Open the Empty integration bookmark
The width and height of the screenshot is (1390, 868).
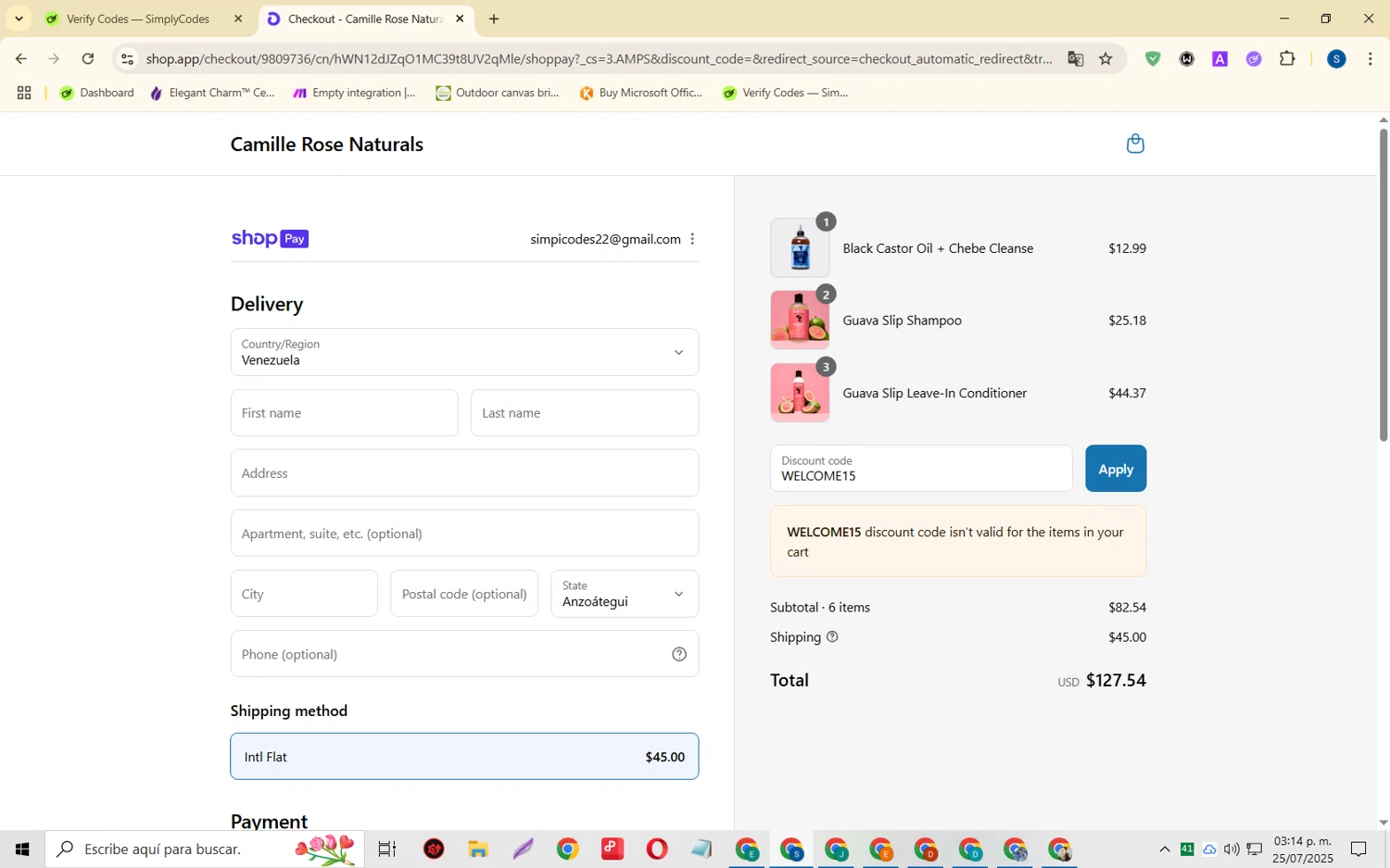tap(354, 93)
